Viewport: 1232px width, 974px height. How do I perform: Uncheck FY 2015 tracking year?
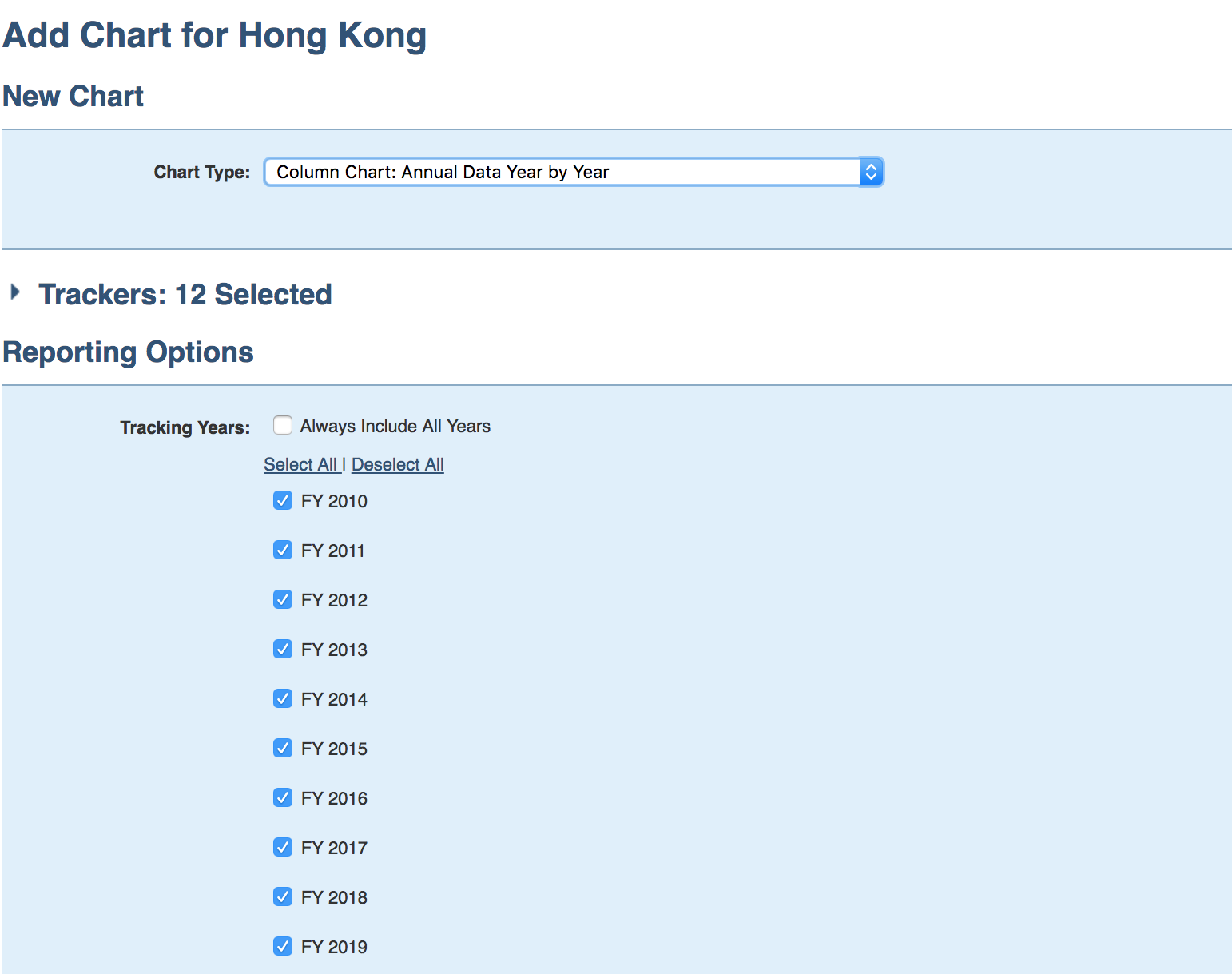tap(283, 749)
